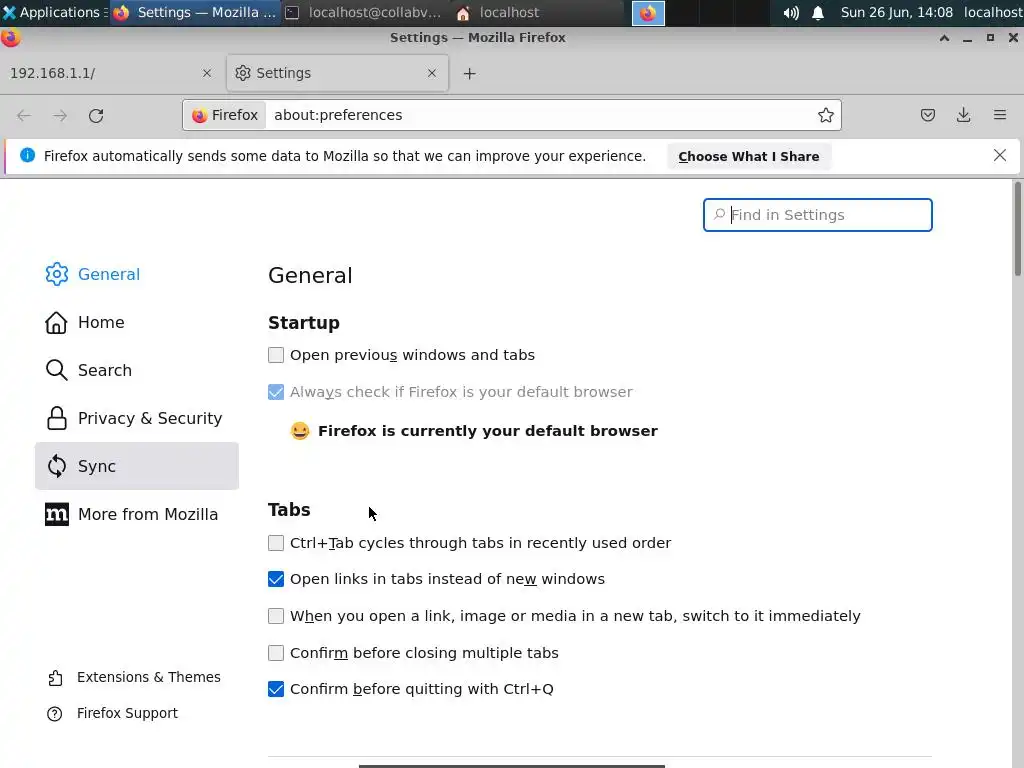Open the Firefox application menu

tap(1000, 115)
